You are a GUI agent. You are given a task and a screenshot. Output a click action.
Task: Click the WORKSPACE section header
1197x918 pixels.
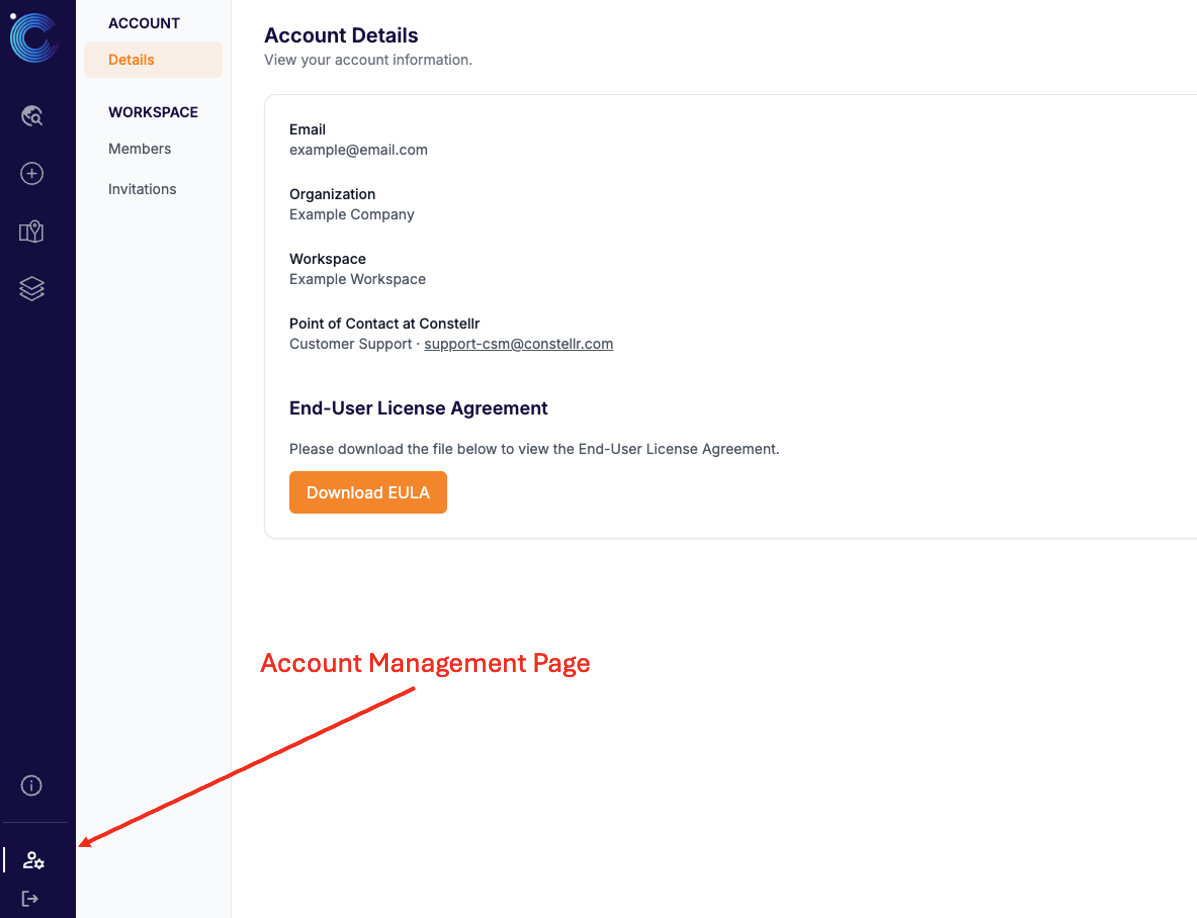pyautogui.click(x=153, y=112)
